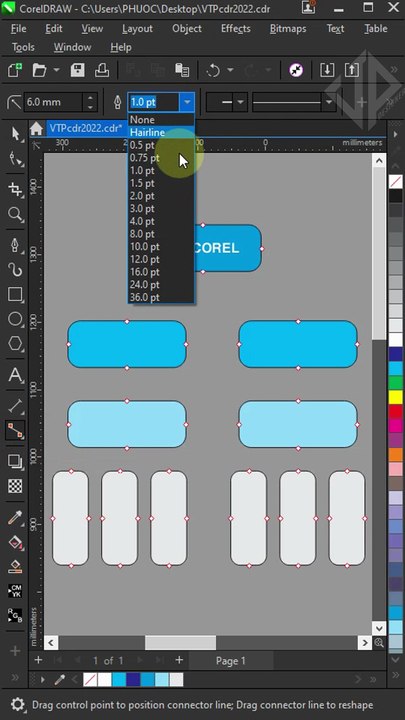Open the Window menu
Viewport: 405px width, 720px height.
pos(73,47)
